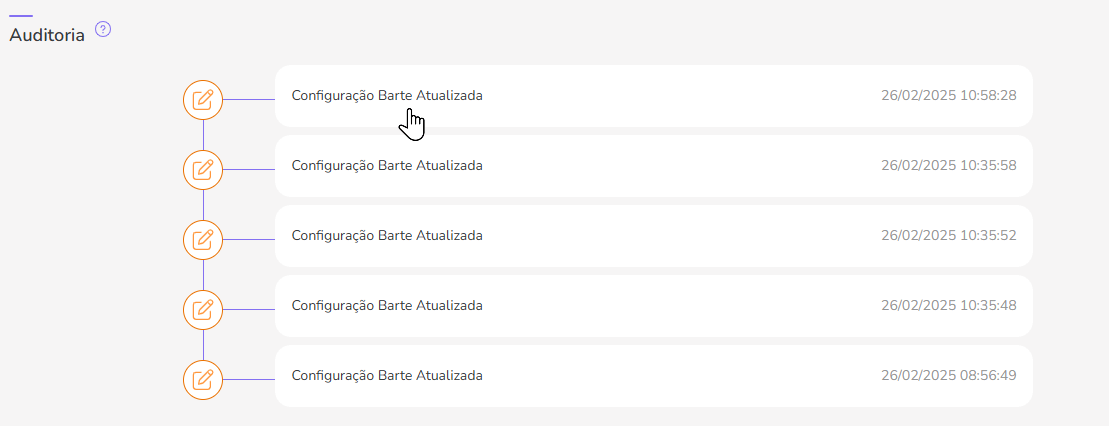Click the Auditoria section heading
Image resolution: width=1109 pixels, height=426 pixels.
click(47, 34)
